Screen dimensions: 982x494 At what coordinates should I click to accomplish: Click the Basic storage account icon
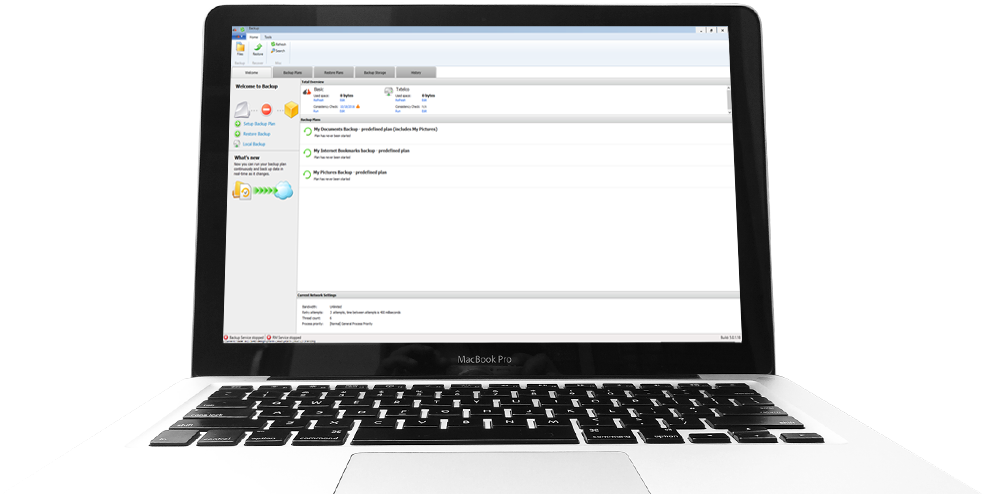[307, 91]
